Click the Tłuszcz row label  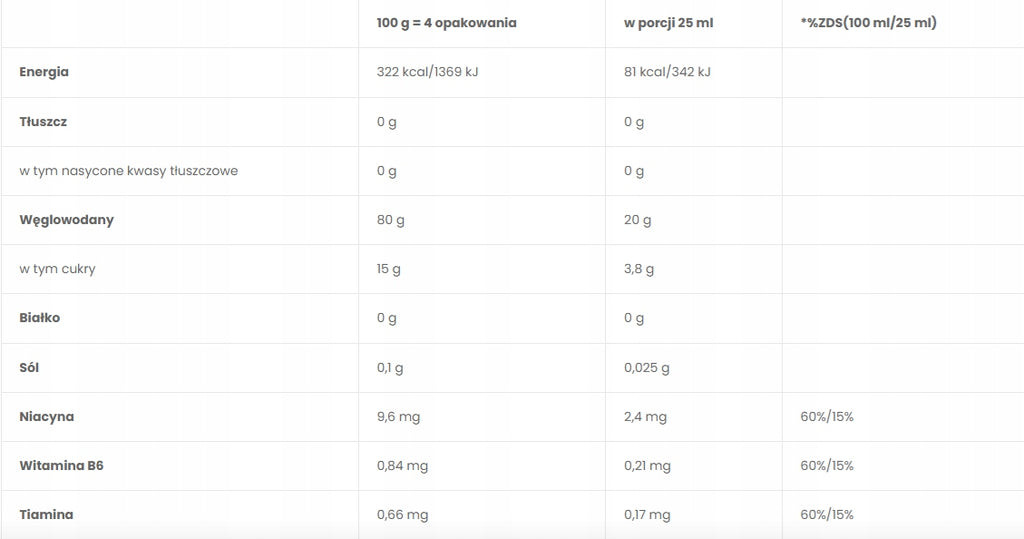43,122
